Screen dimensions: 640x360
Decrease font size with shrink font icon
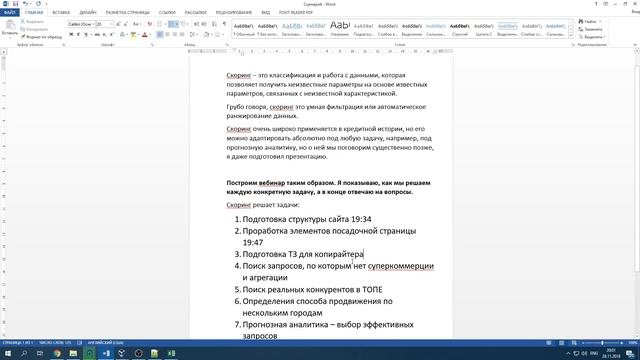125,24
